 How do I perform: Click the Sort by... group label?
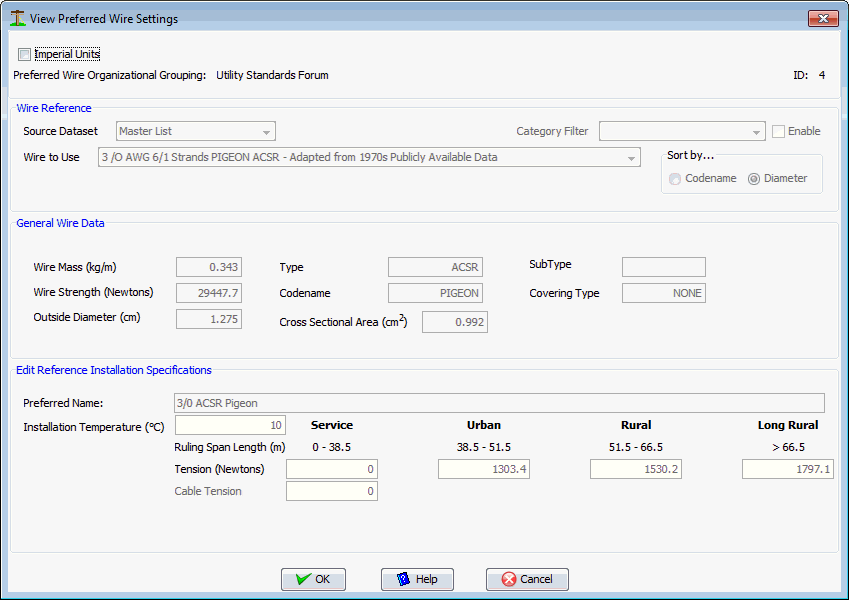tap(690, 155)
